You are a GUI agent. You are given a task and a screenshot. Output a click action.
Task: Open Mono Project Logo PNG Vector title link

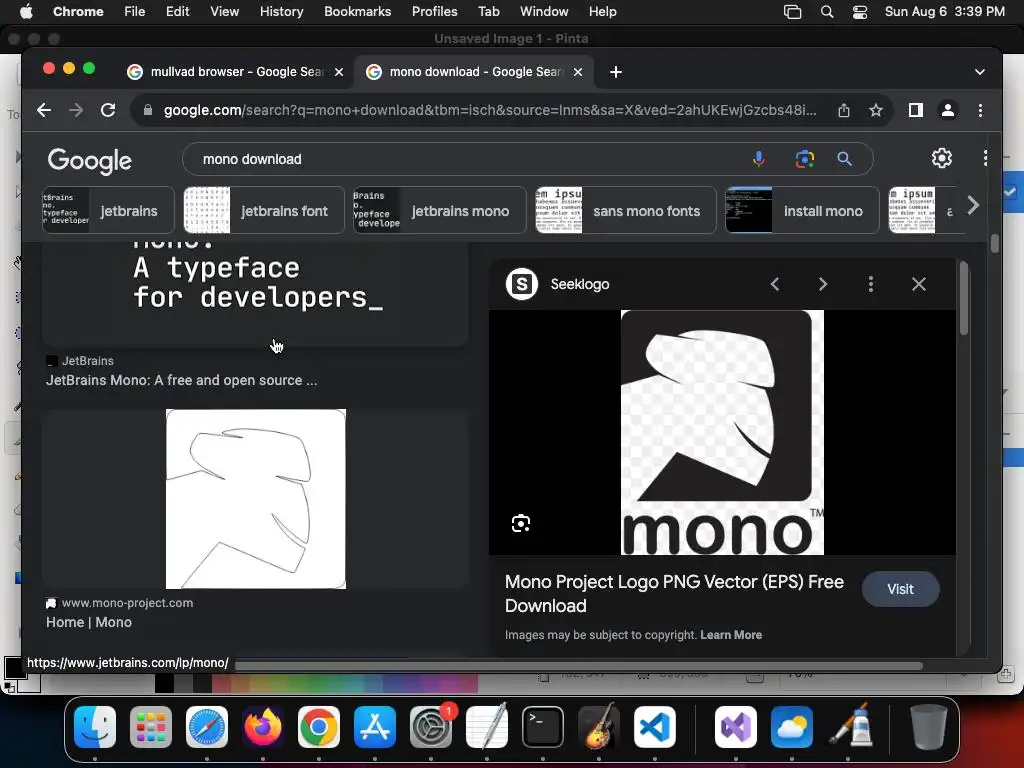pos(674,594)
